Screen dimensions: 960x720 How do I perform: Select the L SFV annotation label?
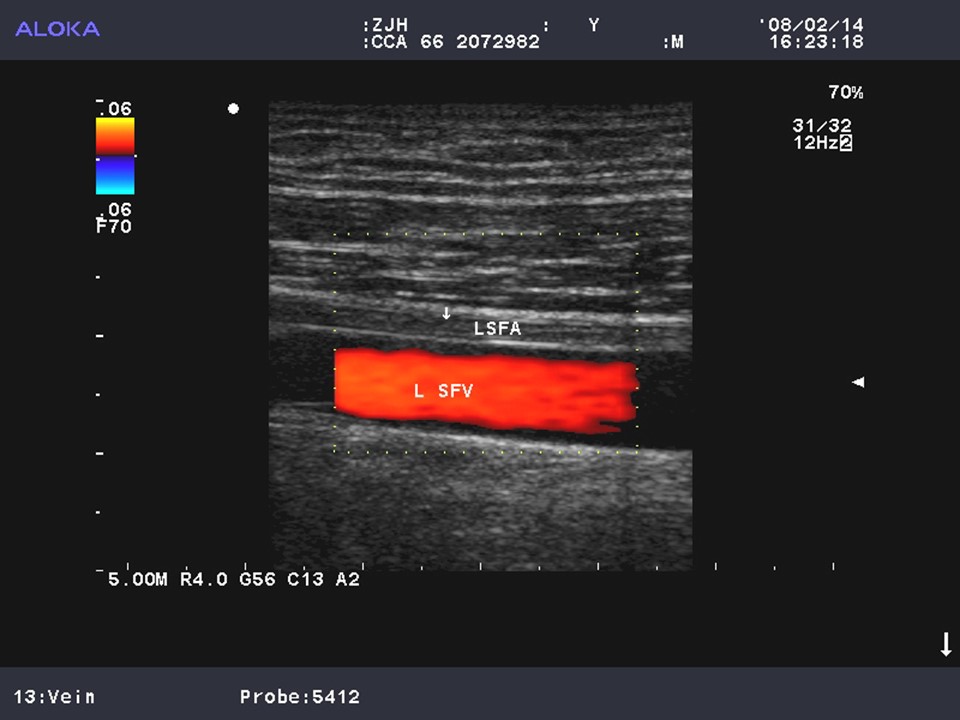pos(443,391)
